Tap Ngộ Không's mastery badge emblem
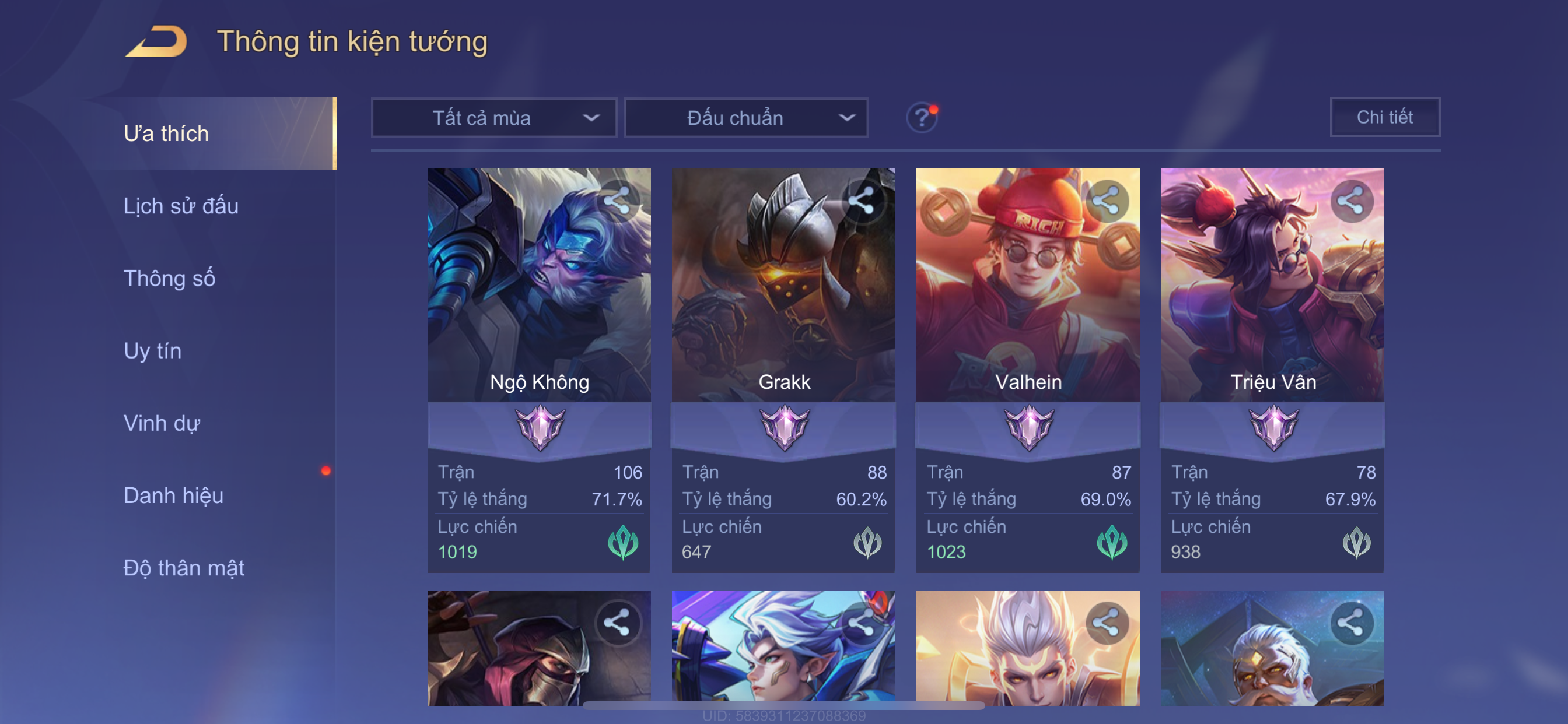This screenshot has height=724, width=1568. [x=540, y=427]
